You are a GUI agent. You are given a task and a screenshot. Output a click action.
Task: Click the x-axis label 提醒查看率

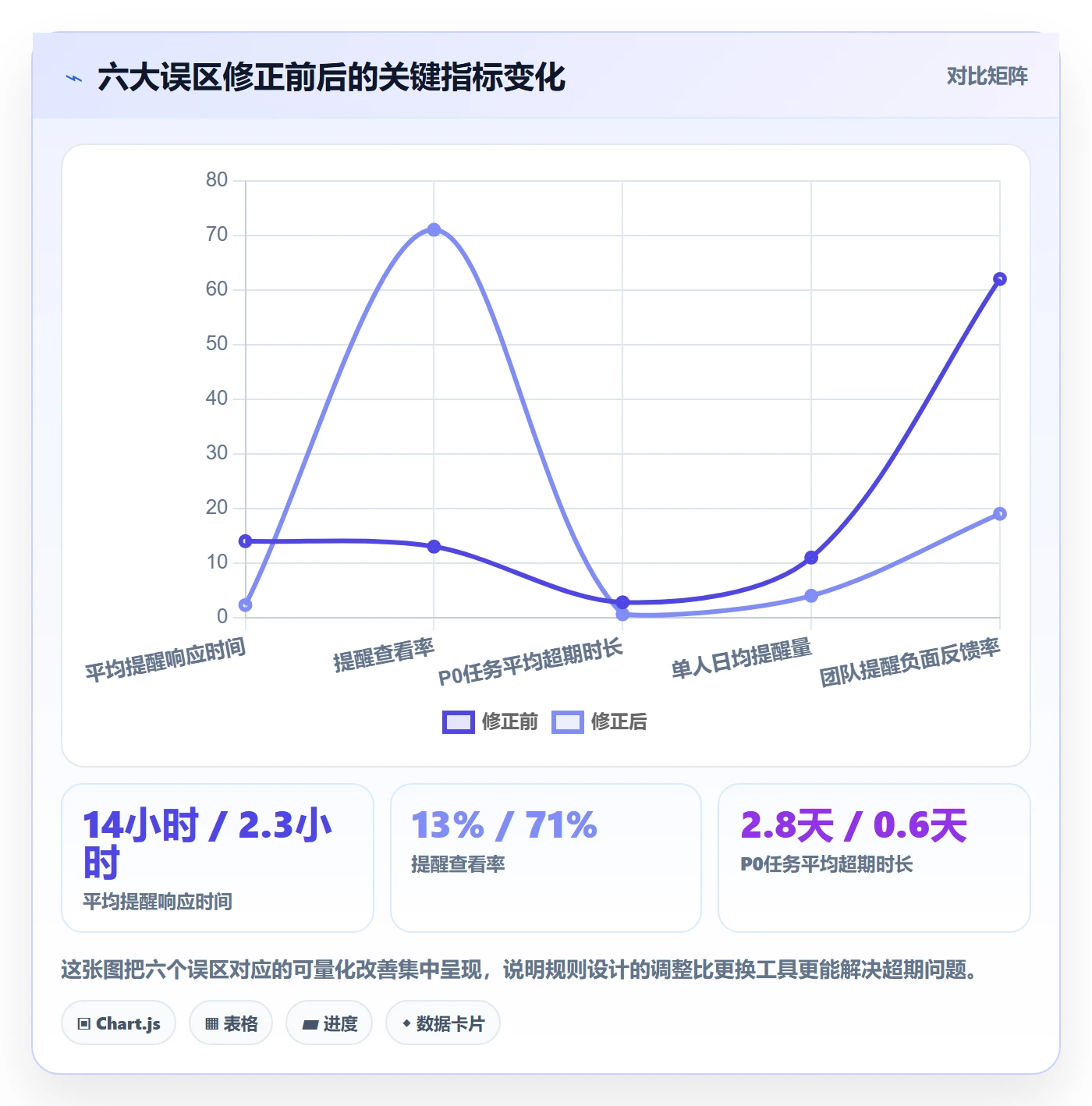pyautogui.click(x=384, y=655)
